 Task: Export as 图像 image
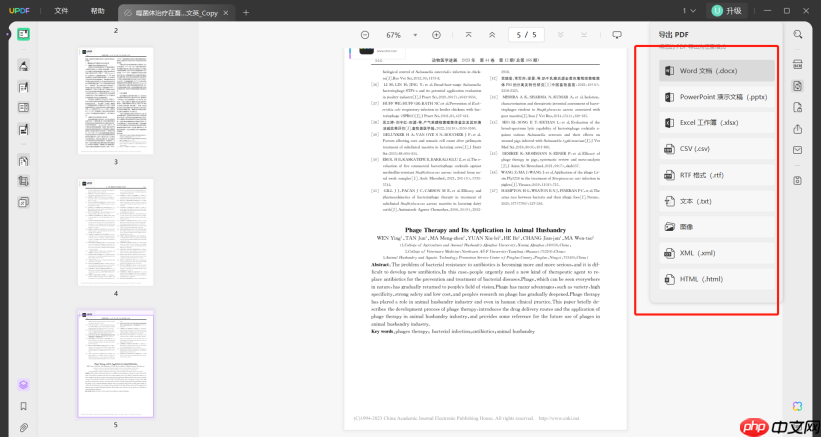coord(716,227)
